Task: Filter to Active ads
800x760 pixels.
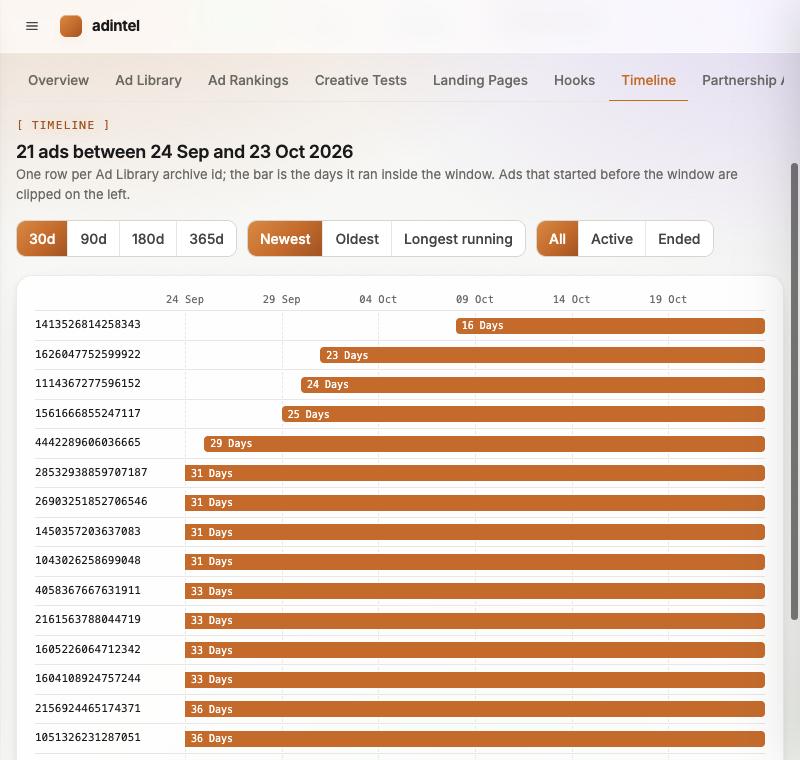Action: [612, 239]
